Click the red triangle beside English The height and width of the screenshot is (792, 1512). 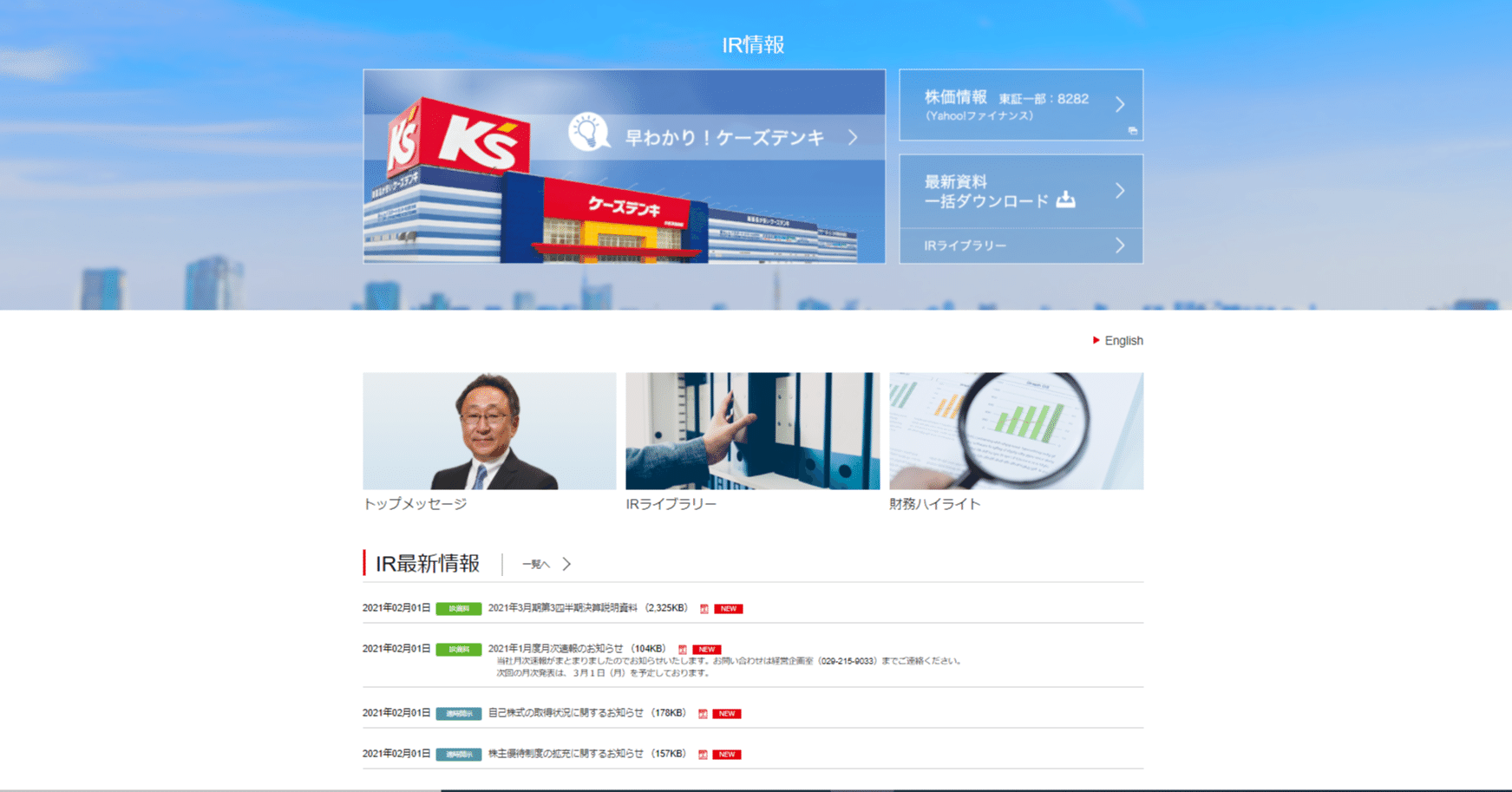[1096, 340]
